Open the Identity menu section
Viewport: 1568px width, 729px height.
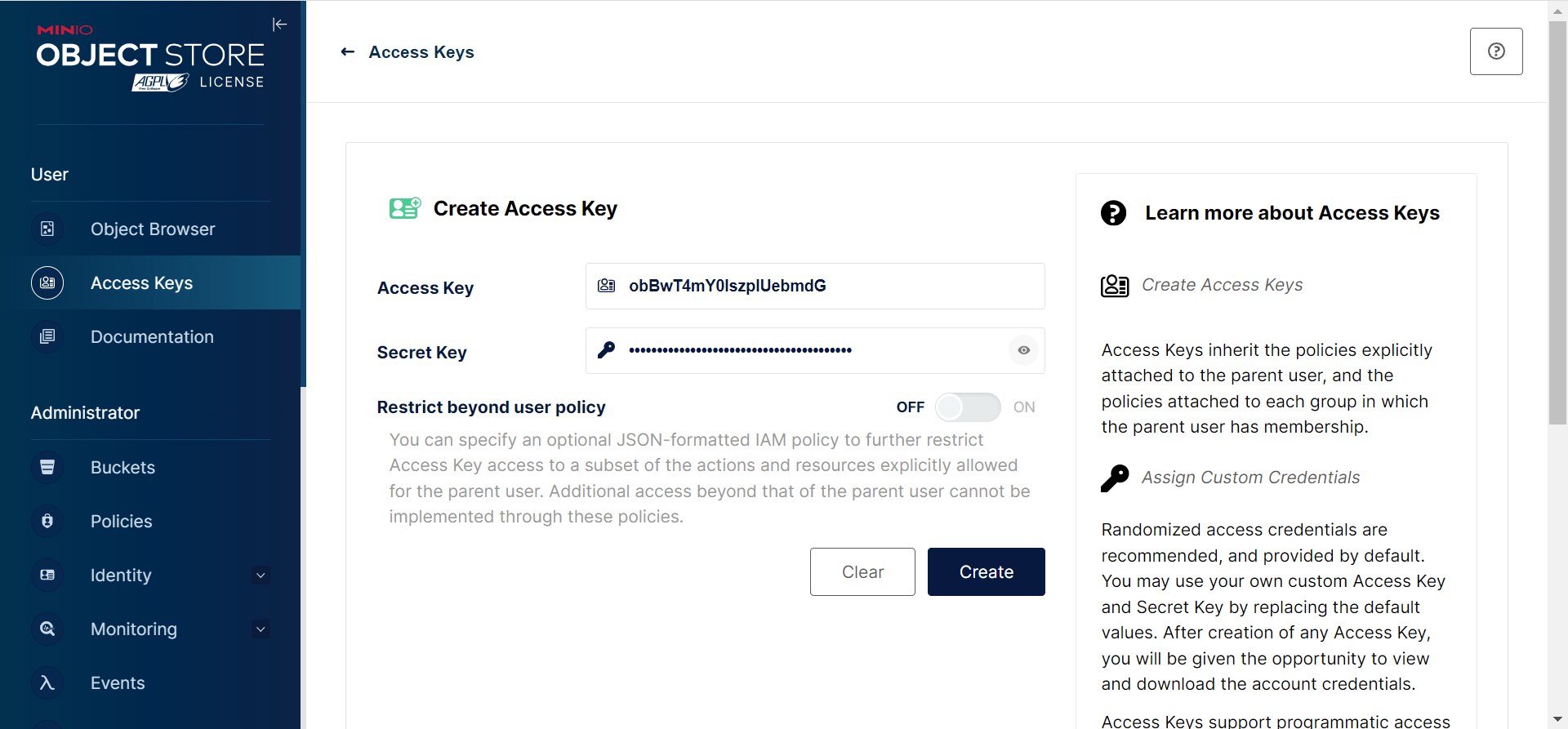pyautogui.click(x=121, y=576)
